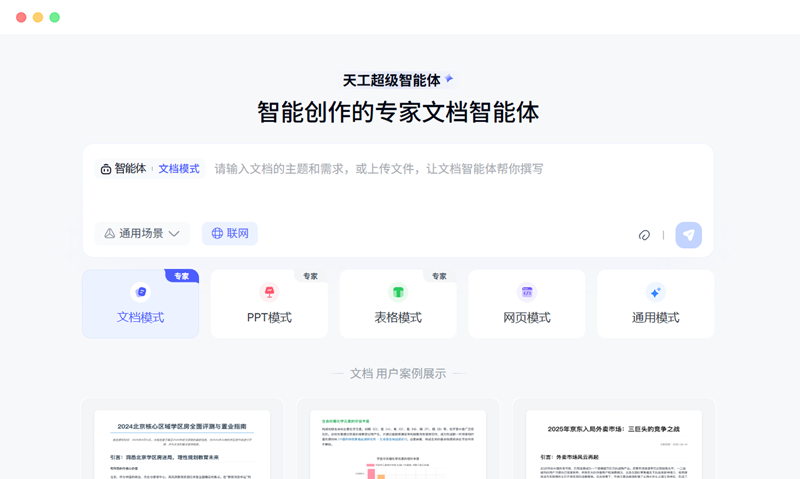This screenshot has height=479, width=800.
Task: Open the 通用场景 dropdown
Action: tap(142, 234)
